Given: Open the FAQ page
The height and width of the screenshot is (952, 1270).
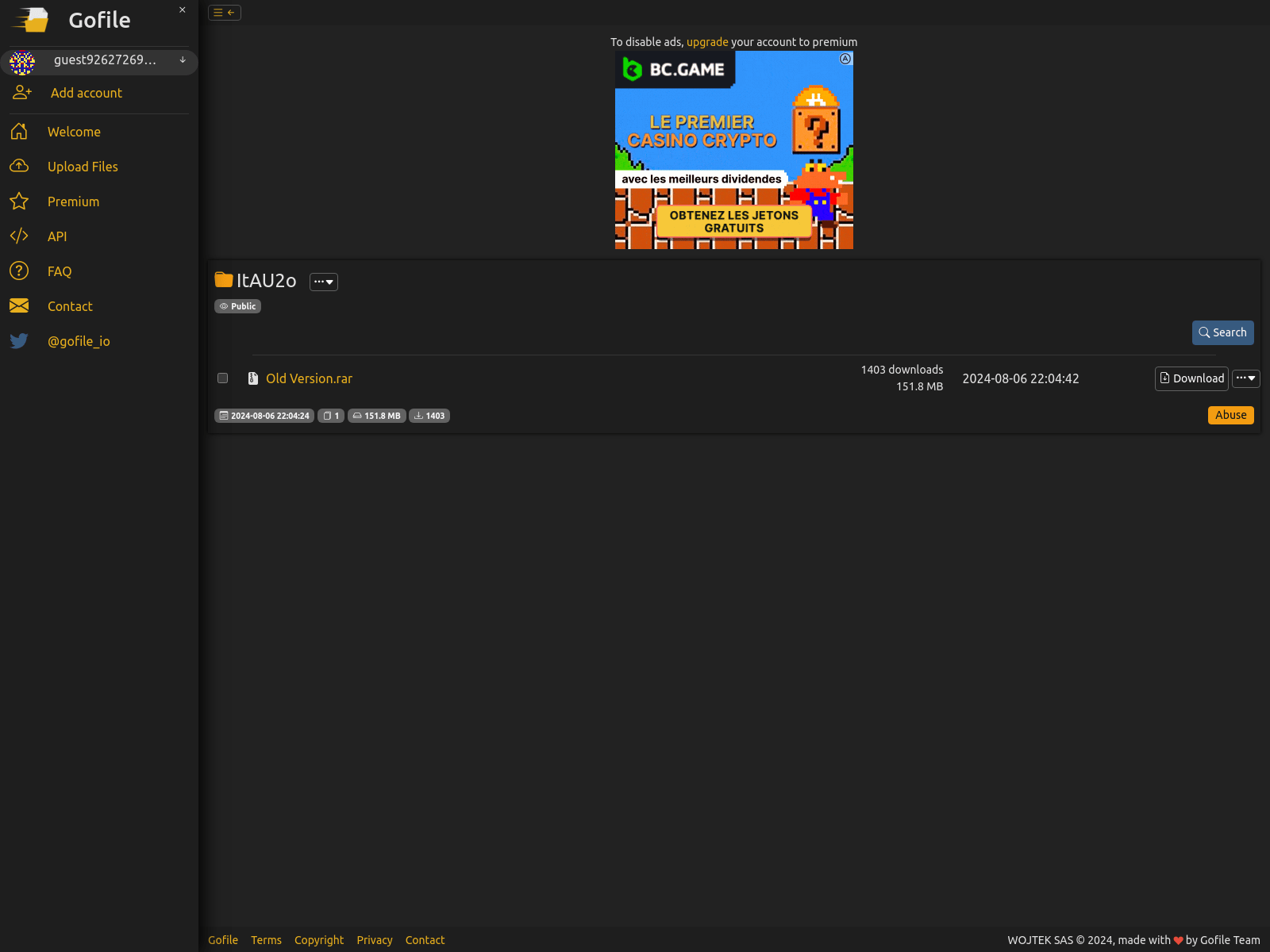Looking at the screenshot, I should tap(60, 271).
